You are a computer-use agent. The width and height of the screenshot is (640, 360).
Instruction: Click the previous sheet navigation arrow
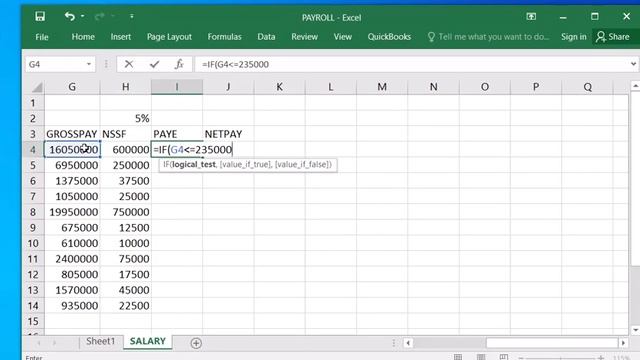pyautogui.click(x=39, y=343)
